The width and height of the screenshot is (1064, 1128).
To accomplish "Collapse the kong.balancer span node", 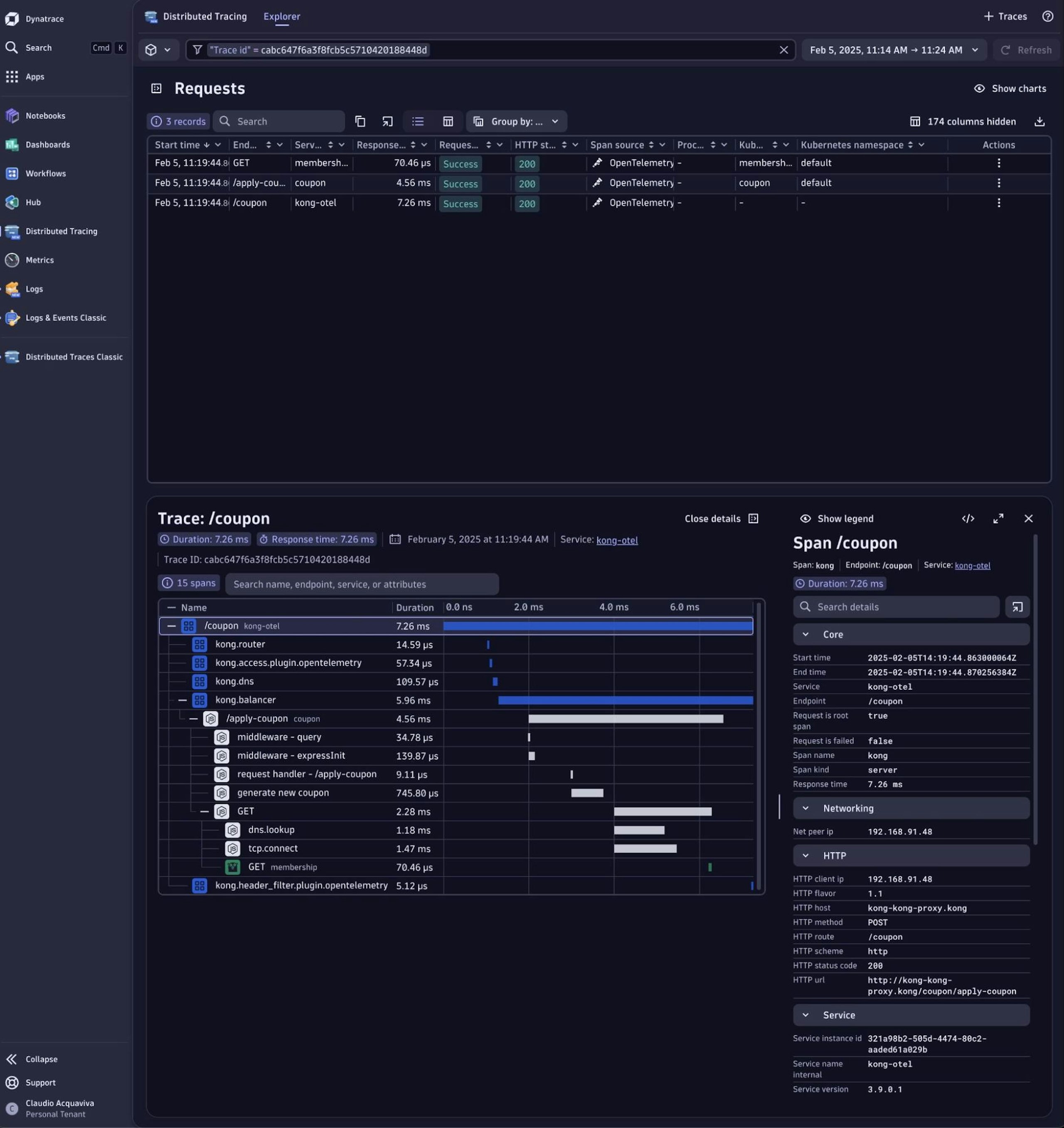I will tap(182, 700).
